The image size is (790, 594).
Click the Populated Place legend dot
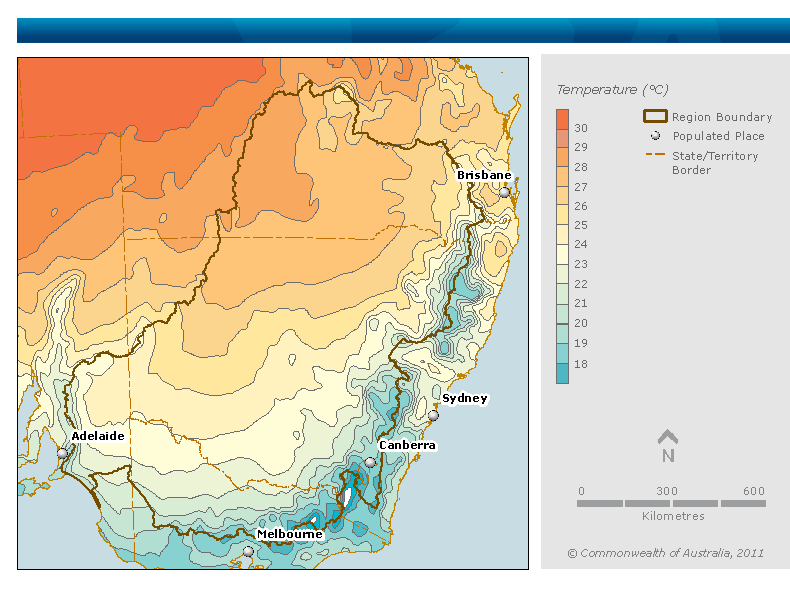pyautogui.click(x=655, y=136)
